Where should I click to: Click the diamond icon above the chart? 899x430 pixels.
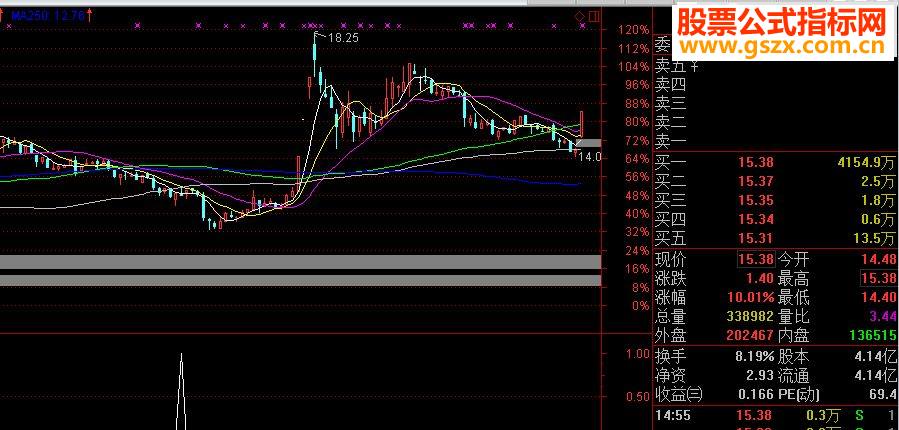pyautogui.click(x=581, y=16)
